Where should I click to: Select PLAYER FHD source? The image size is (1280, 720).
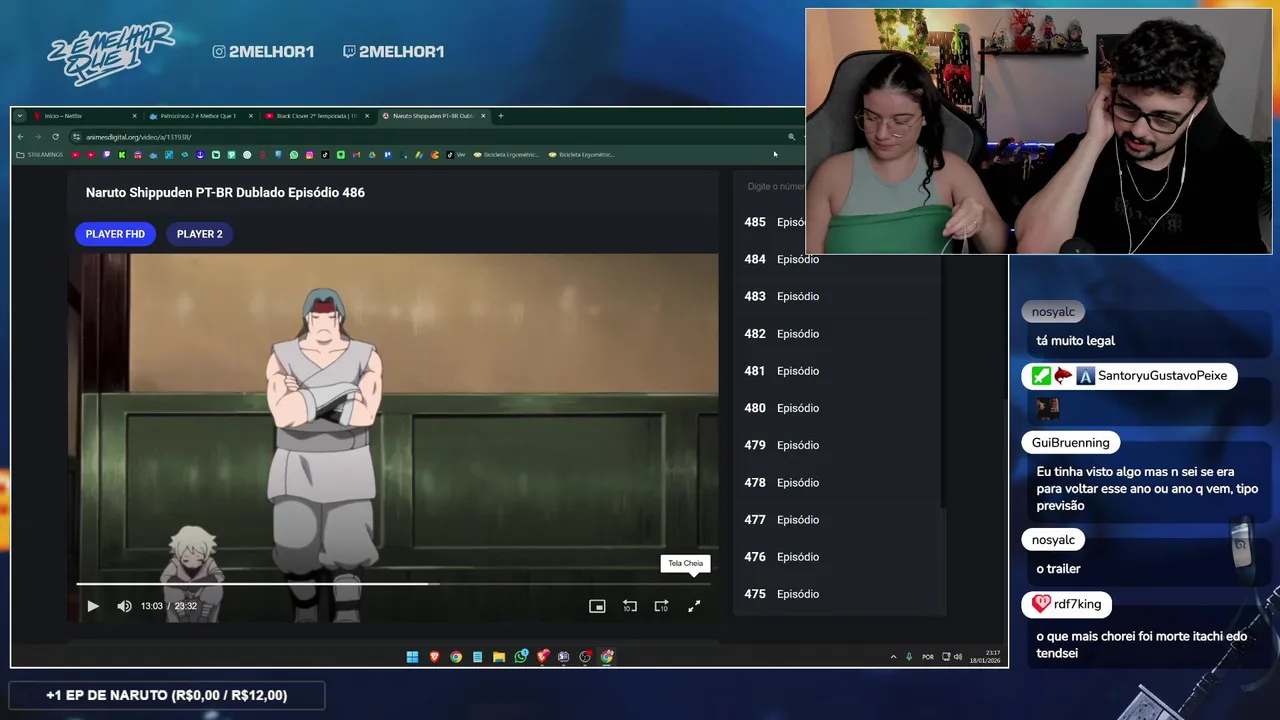point(115,234)
